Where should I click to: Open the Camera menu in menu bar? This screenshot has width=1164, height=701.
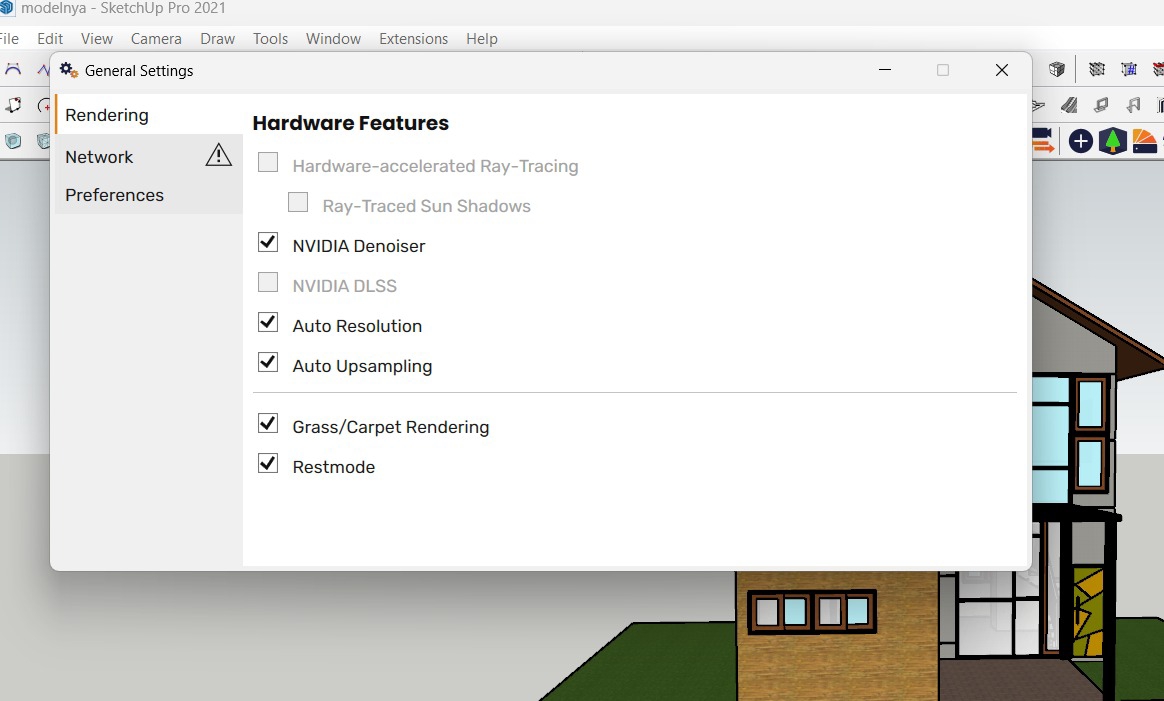click(x=156, y=39)
